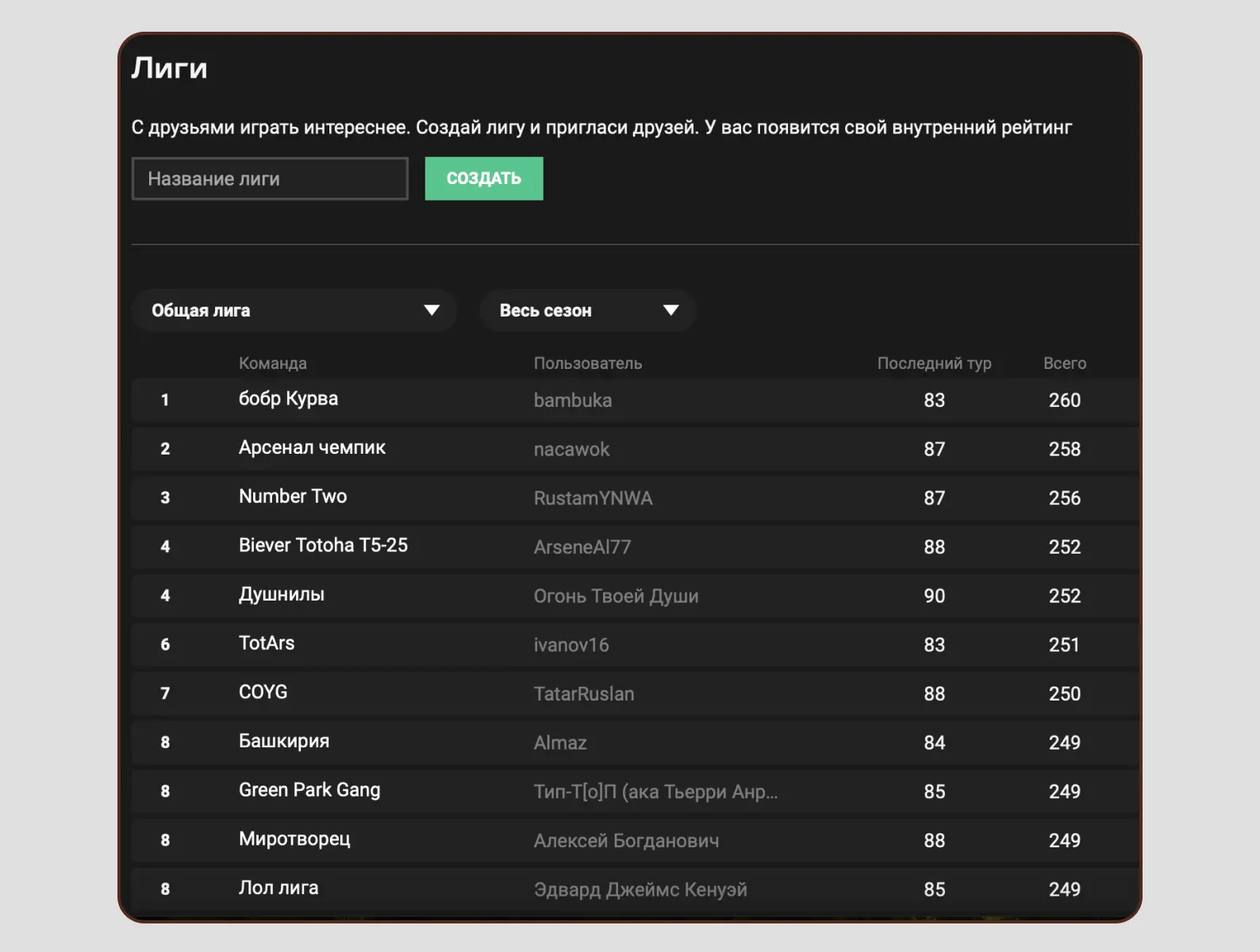The image size is (1260, 952).
Task: Click the Команда column header
Action: (x=272, y=363)
